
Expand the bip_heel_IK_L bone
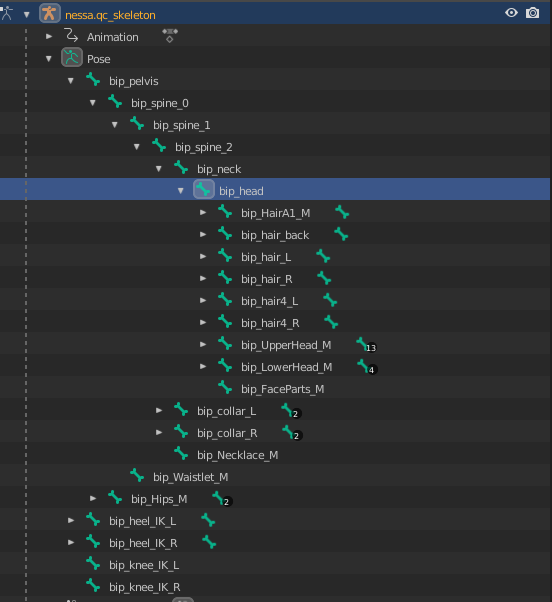(71, 520)
